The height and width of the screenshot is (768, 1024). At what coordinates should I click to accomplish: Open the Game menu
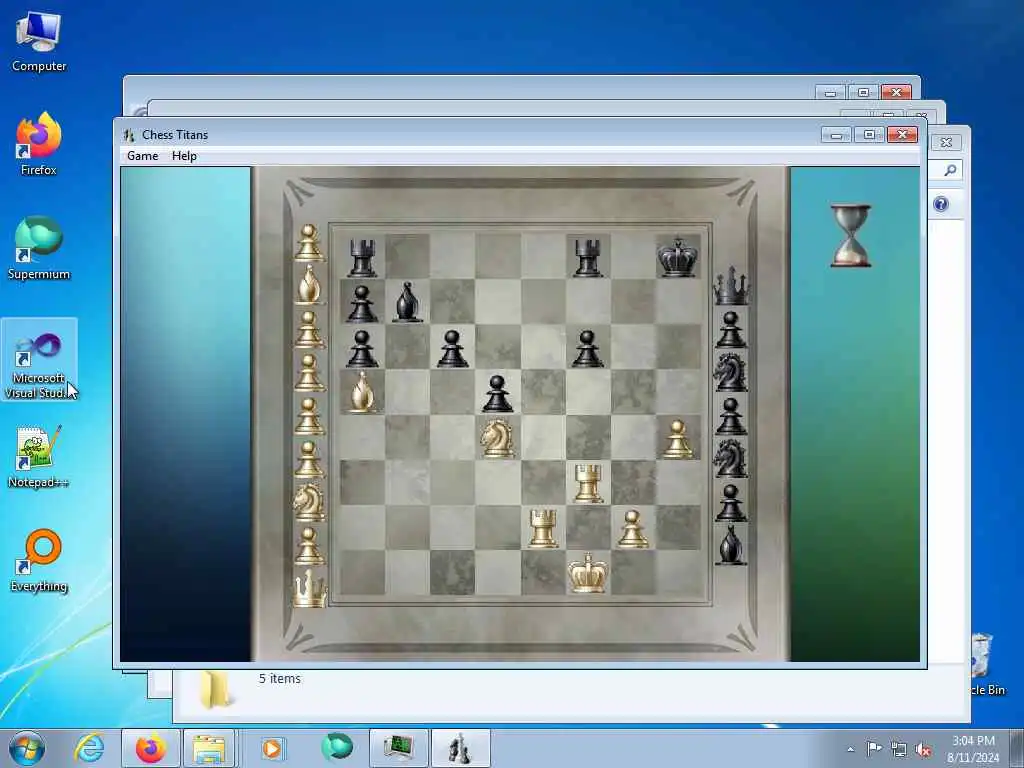[142, 156]
